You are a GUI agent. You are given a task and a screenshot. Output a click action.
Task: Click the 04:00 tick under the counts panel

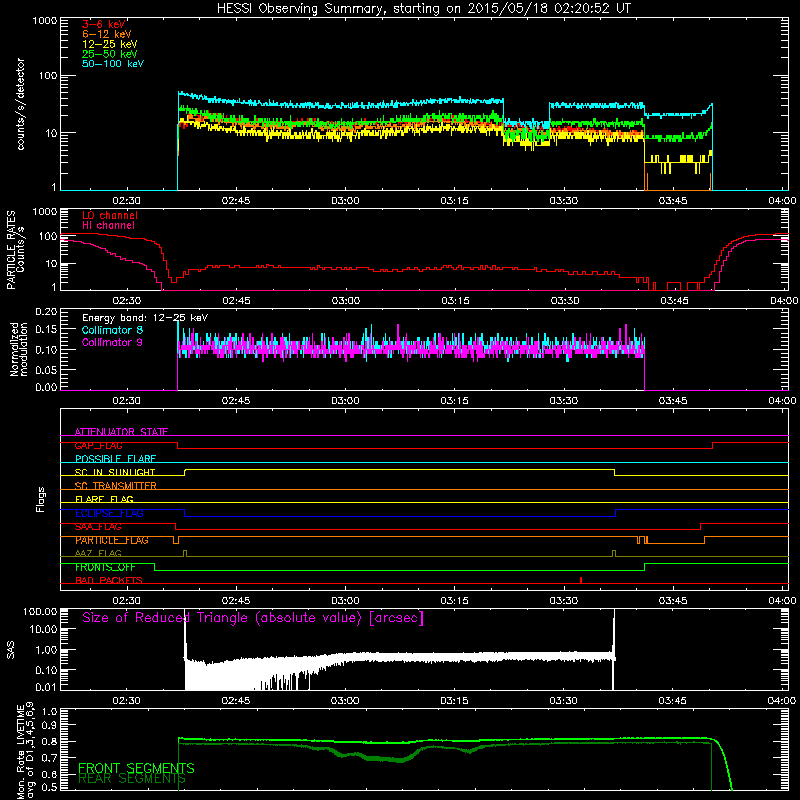click(x=782, y=201)
